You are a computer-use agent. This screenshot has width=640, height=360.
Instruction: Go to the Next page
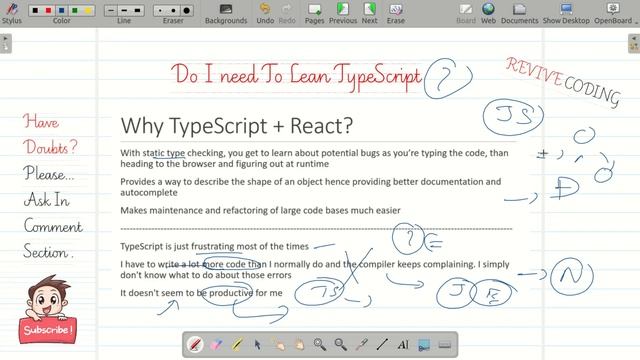[x=369, y=13]
